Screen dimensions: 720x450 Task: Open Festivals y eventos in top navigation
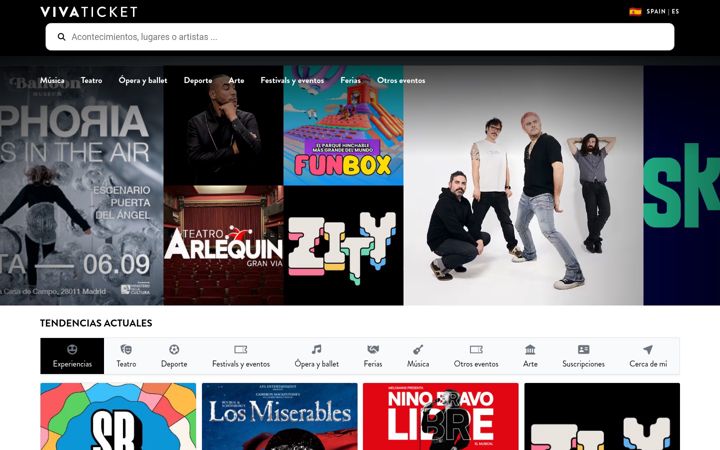(x=292, y=80)
